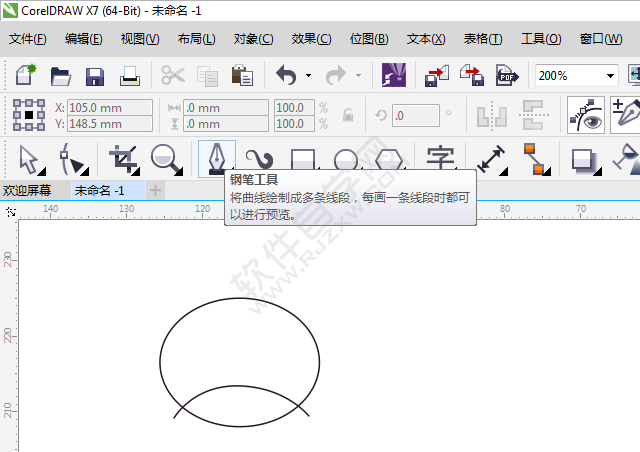Image resolution: width=640 pixels, height=452 pixels.
Task: Open the 表格(T) menu
Action: (x=483, y=39)
